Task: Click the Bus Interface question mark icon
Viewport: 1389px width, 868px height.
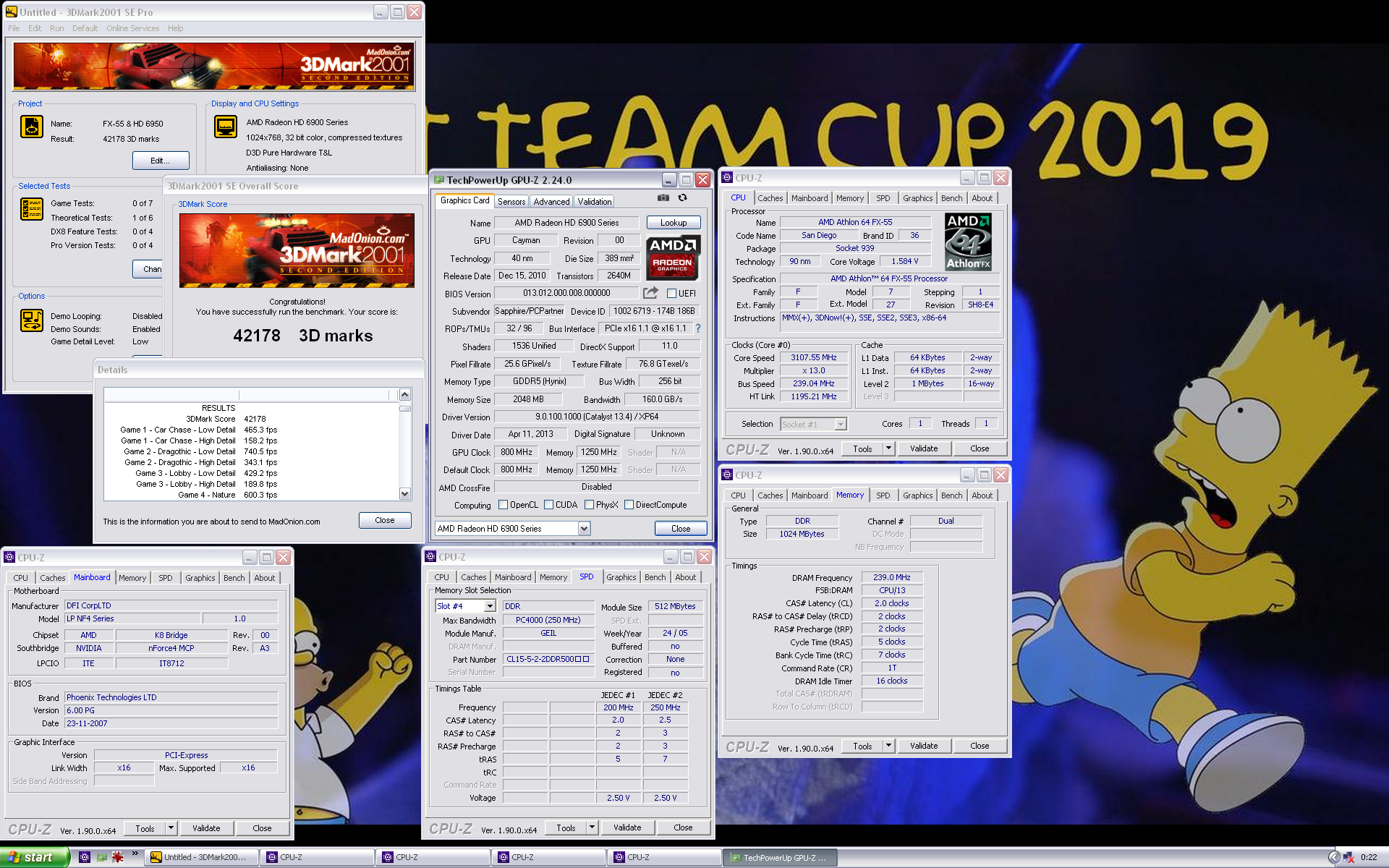Action: pyautogui.click(x=698, y=328)
